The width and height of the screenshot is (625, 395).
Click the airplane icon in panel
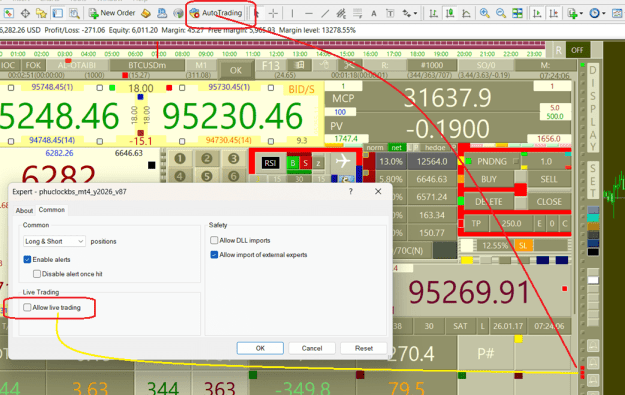pyautogui.click(x=343, y=161)
